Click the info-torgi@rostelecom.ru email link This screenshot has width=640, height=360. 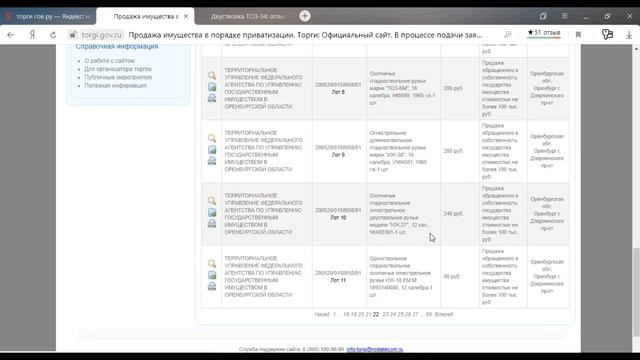[x=375, y=349]
